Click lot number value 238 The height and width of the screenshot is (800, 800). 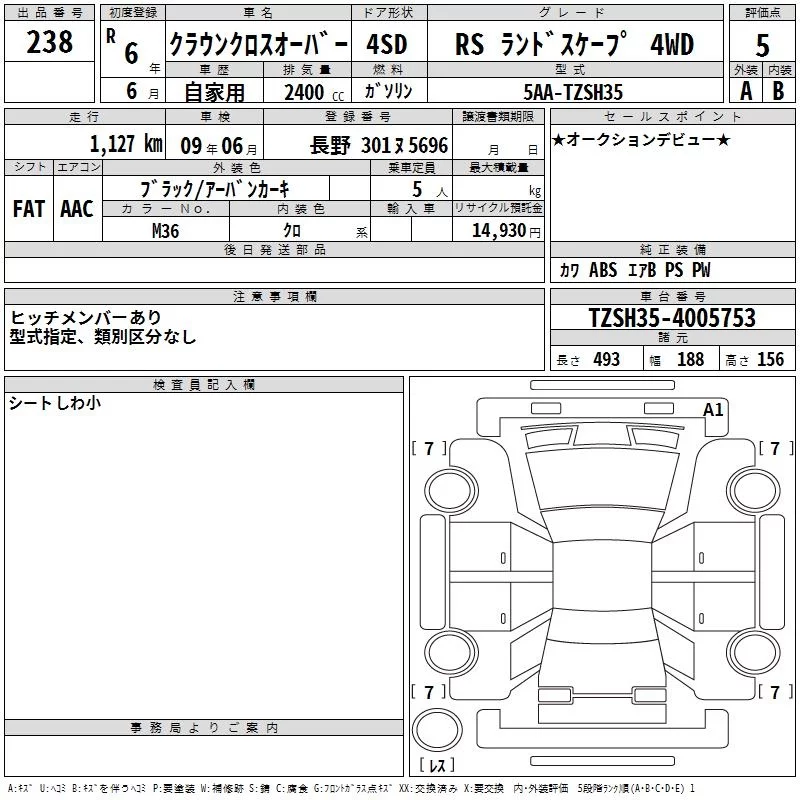click(x=49, y=42)
